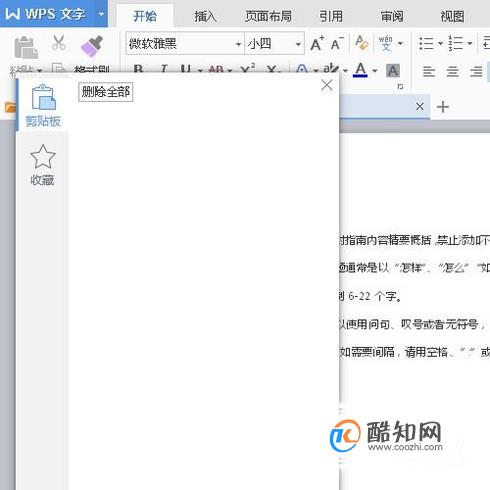Click the phonetic guide wén icon
The width and height of the screenshot is (490, 490).
[385, 43]
